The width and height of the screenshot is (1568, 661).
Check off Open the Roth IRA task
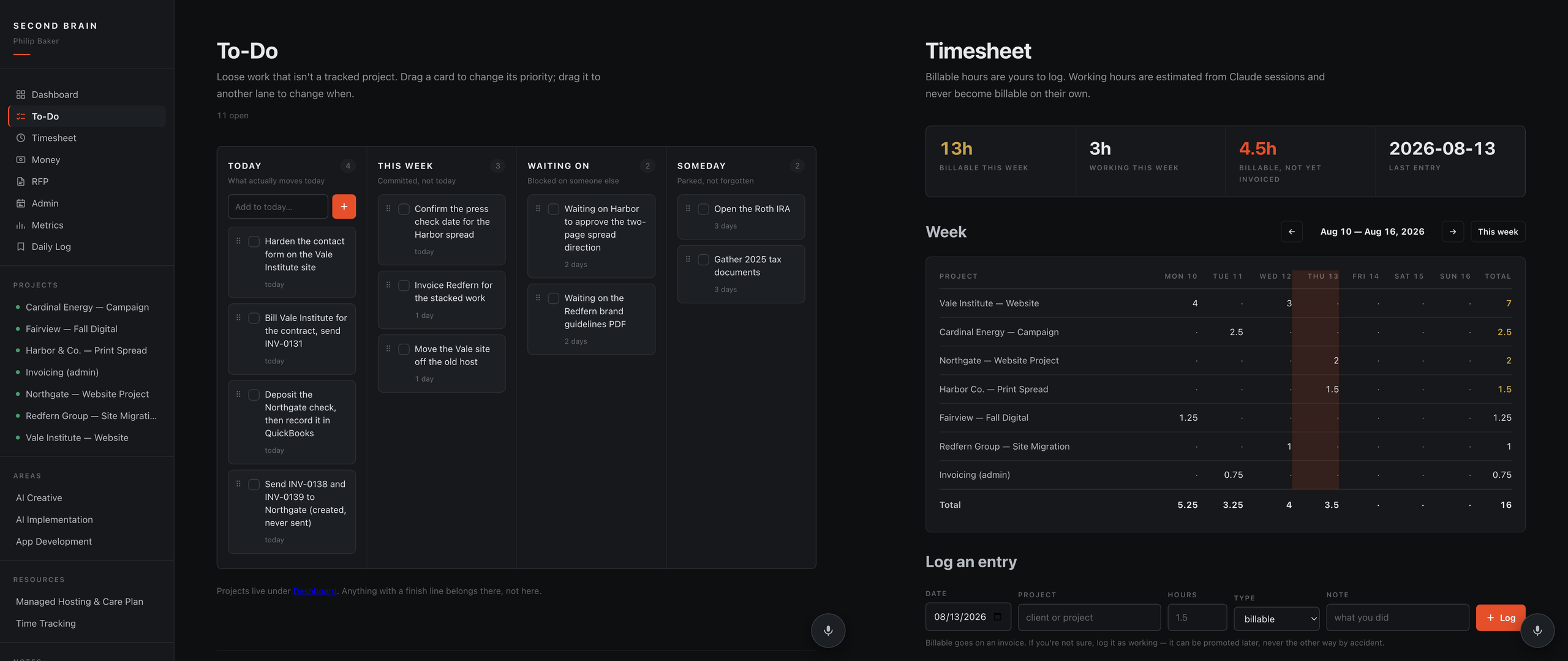(x=703, y=210)
